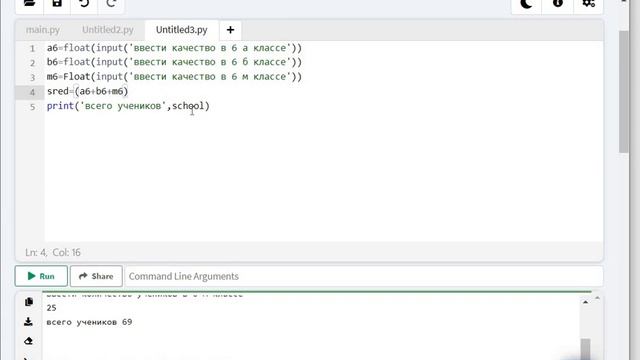Redo edit in toolbar
The image size is (640, 360).
coord(111,4)
